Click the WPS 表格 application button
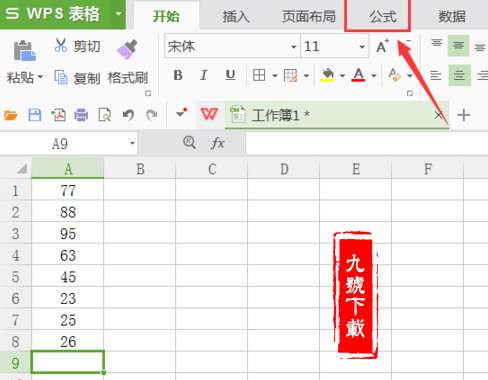 [x=53, y=14]
